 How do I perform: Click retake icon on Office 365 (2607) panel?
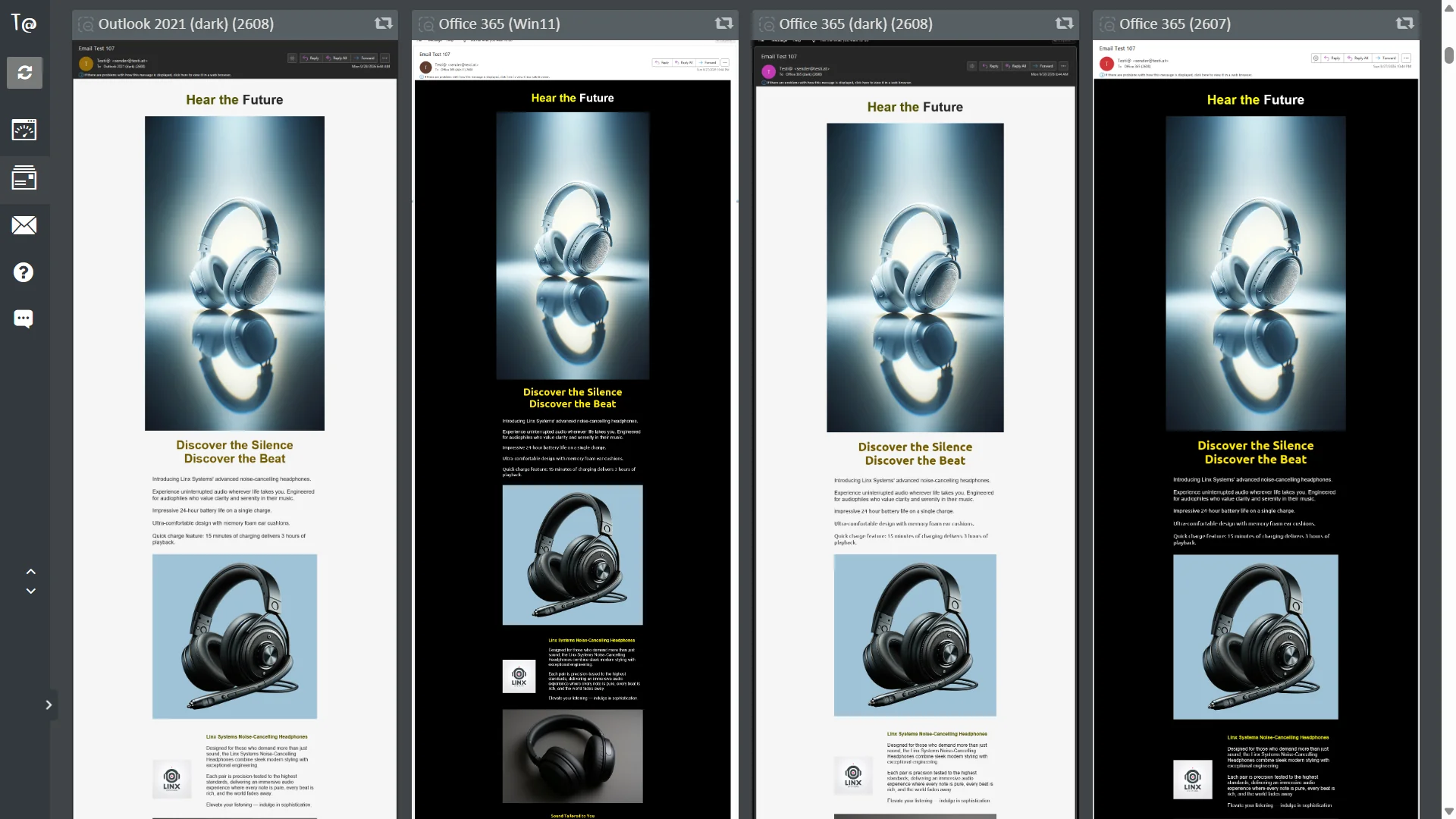[x=1405, y=24]
